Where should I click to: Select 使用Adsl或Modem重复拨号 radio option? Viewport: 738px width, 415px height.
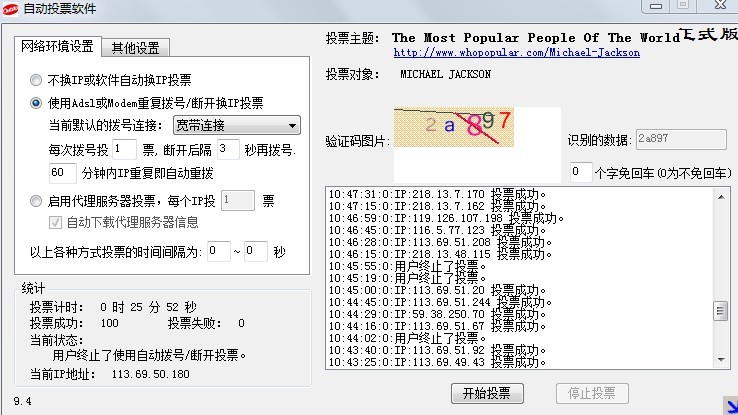(36, 102)
